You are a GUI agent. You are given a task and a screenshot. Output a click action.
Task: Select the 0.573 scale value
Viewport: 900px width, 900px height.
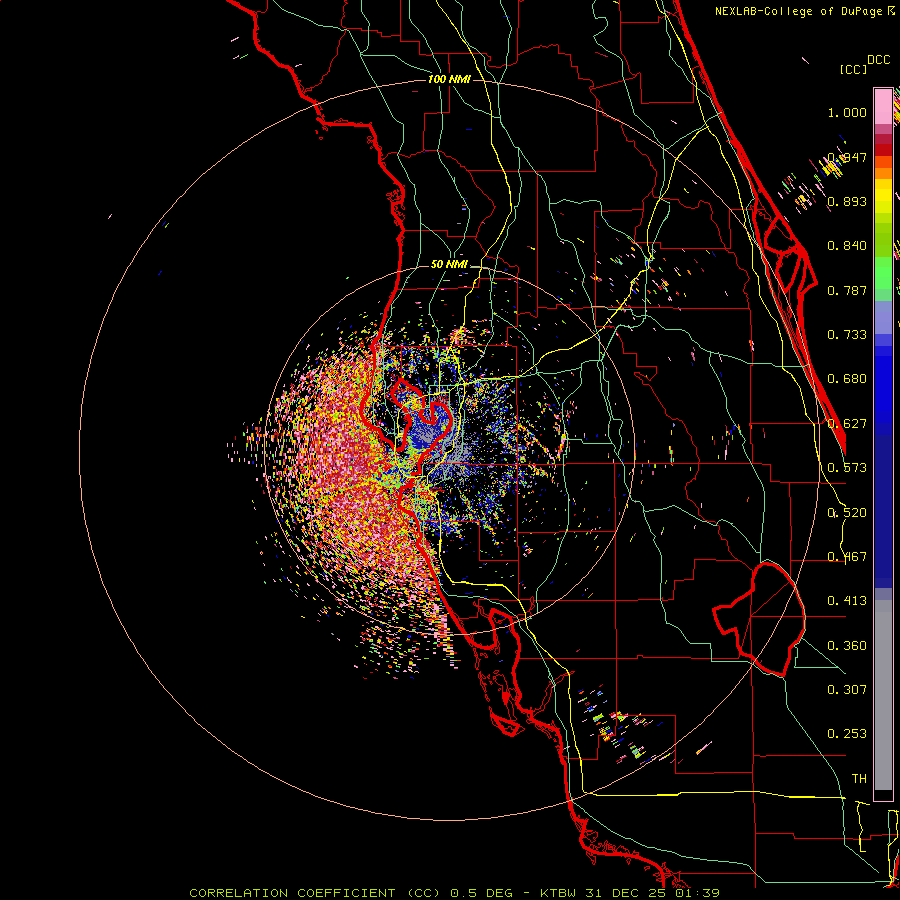[847, 468]
